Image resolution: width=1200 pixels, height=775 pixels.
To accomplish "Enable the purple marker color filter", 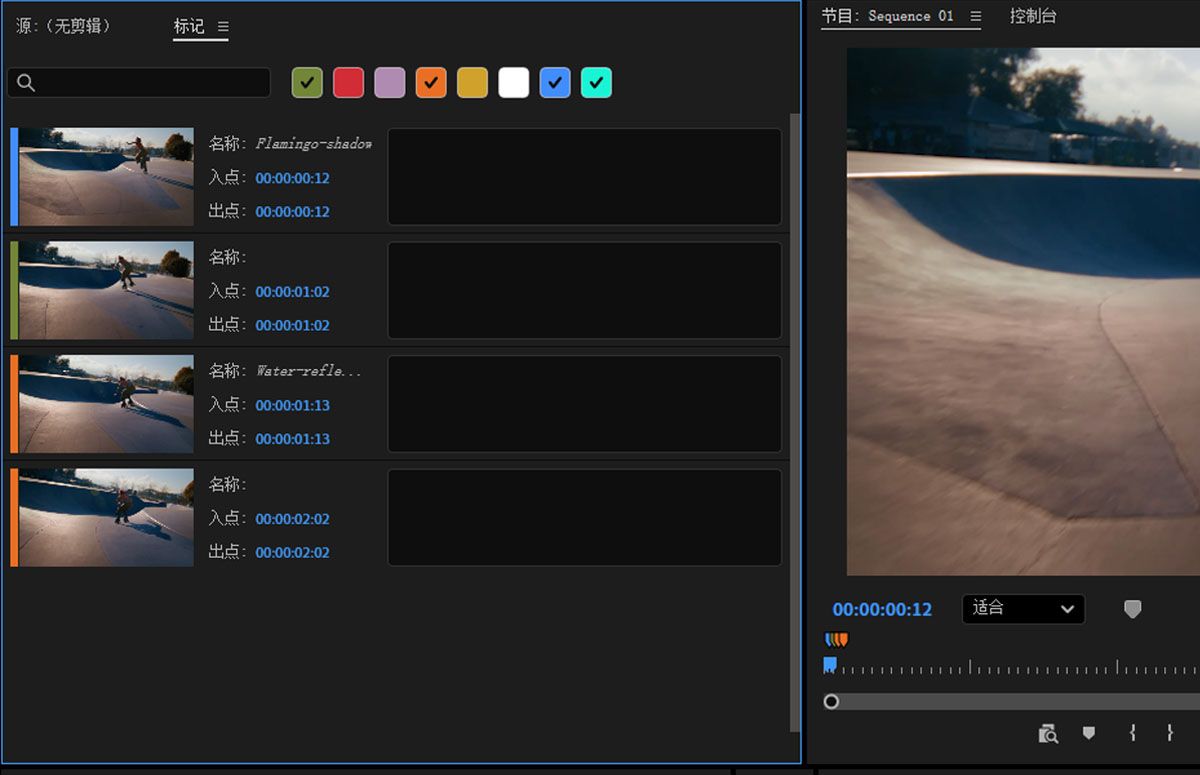I will click(x=389, y=82).
